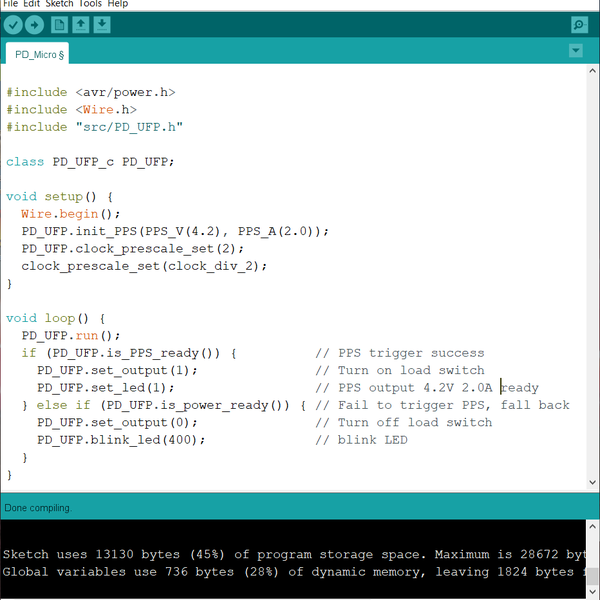Viewport: 600px width, 600px height.
Task: Open the Tools menu
Action: point(90,4)
